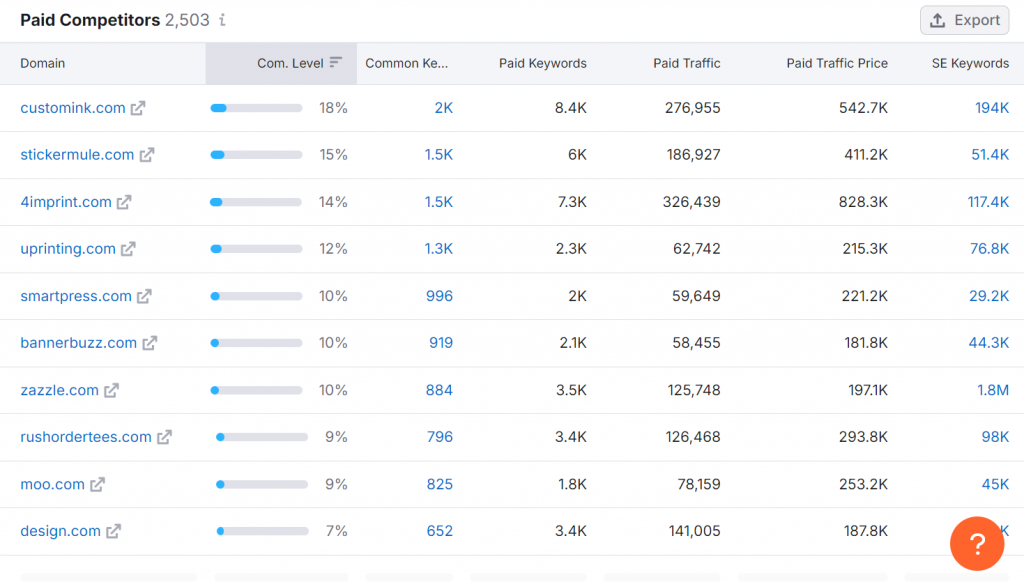The width and height of the screenshot is (1024, 582).
Task: Open external link icon beside customink.com
Action: 138,108
